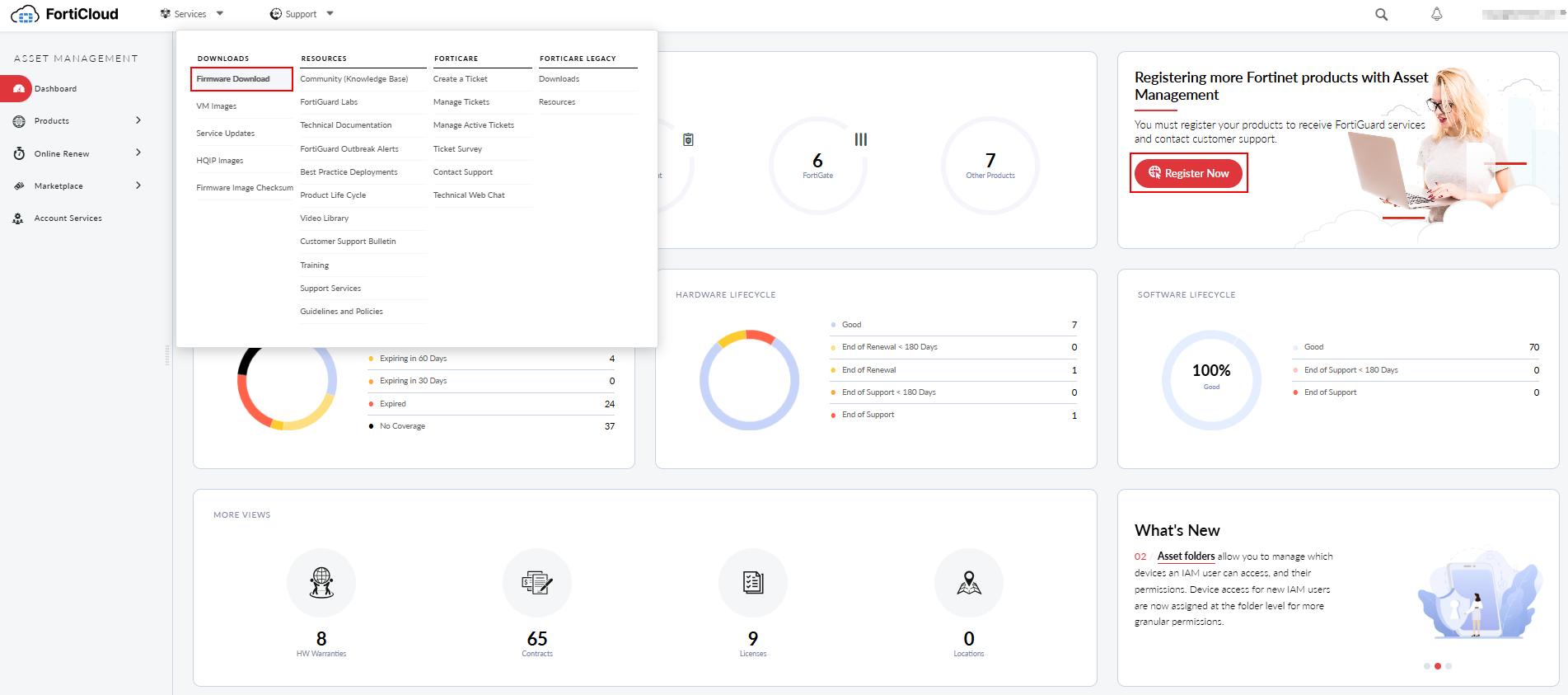Screen dimensions: 1568x695
Task: Select HQIP Images menu entry
Action: pos(220,161)
